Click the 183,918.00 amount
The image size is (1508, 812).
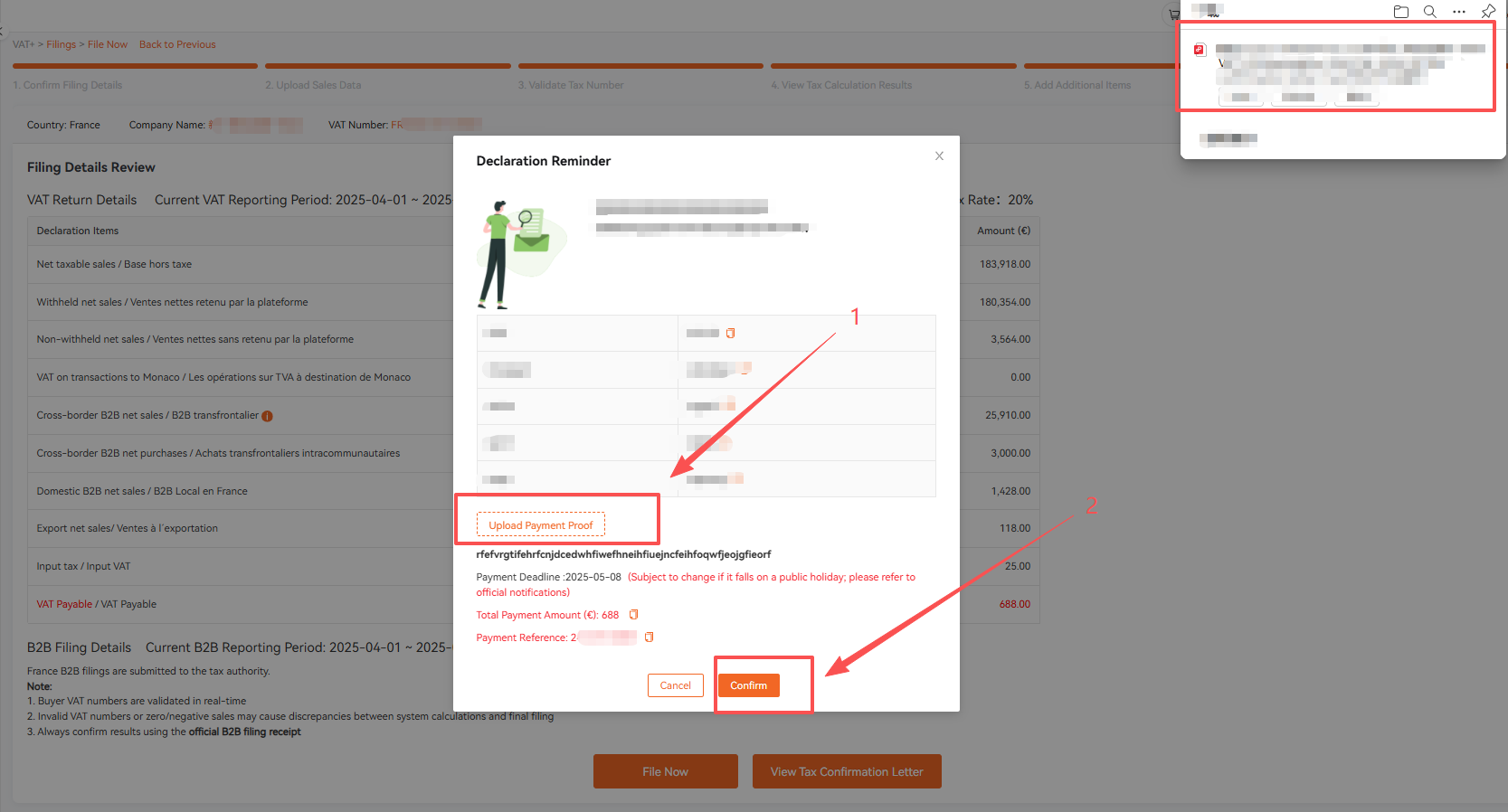tap(1005, 264)
